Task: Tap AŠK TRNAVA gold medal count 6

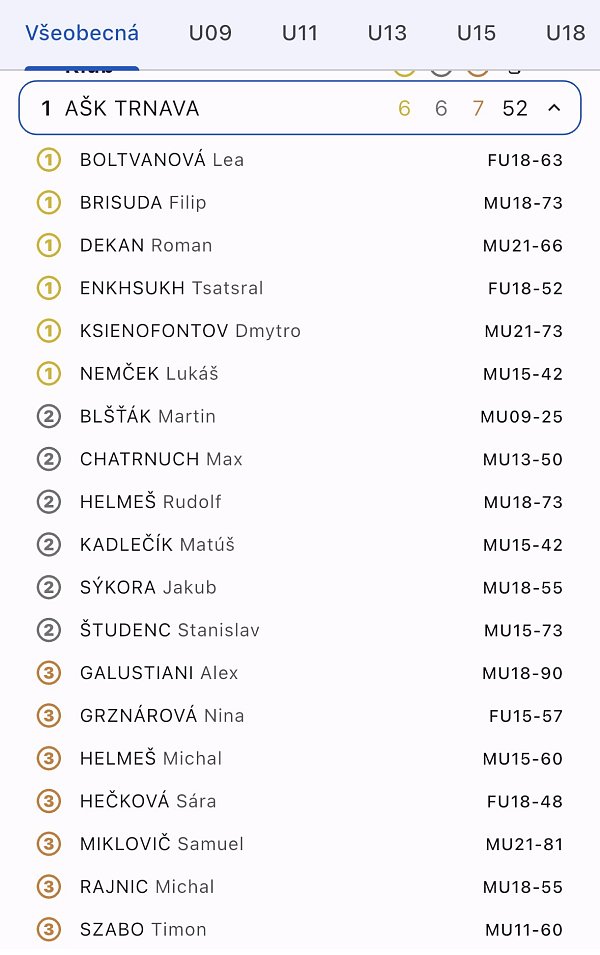Action: point(404,108)
